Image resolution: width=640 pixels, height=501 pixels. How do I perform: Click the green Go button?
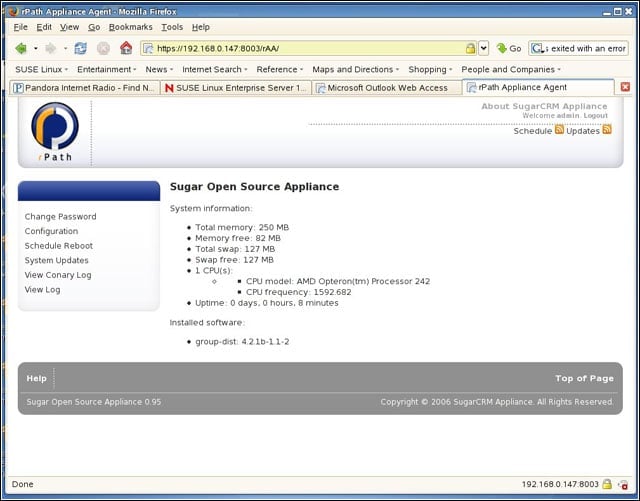click(509, 49)
